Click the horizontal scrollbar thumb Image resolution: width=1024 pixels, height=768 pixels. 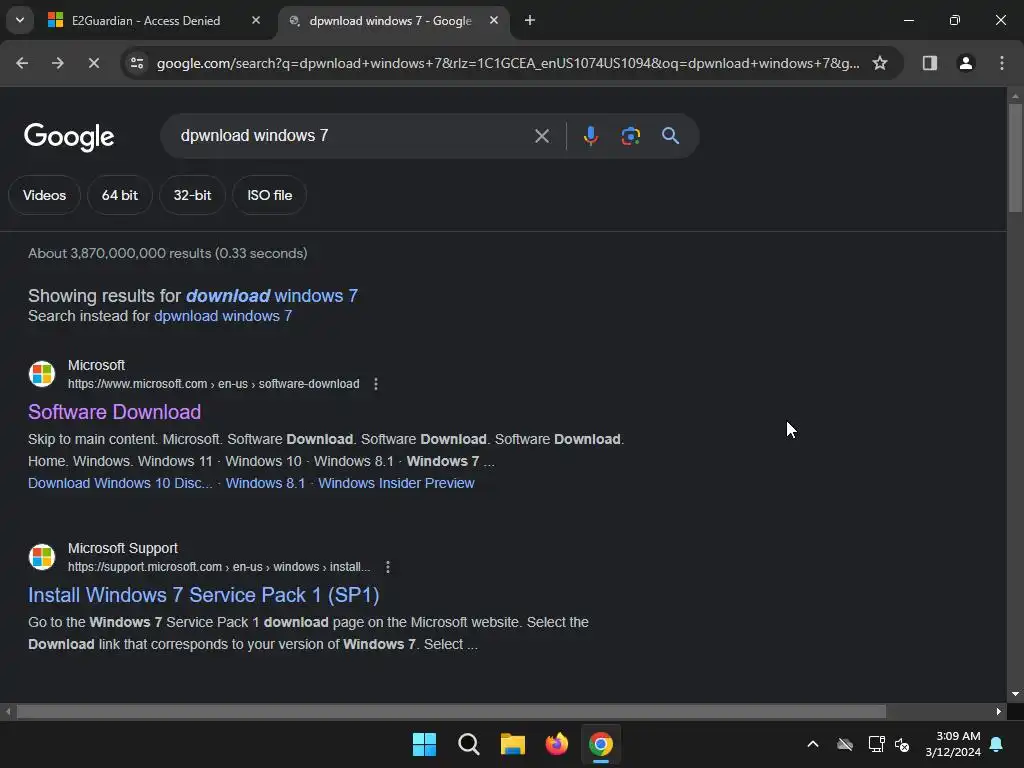(x=451, y=711)
